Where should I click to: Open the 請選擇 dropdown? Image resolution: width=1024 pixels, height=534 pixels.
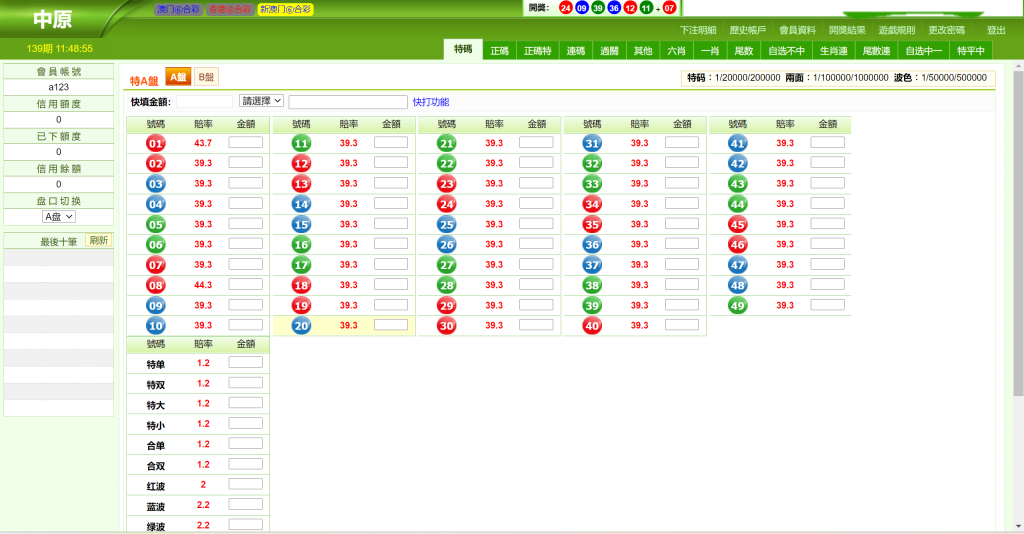pyautogui.click(x=261, y=101)
